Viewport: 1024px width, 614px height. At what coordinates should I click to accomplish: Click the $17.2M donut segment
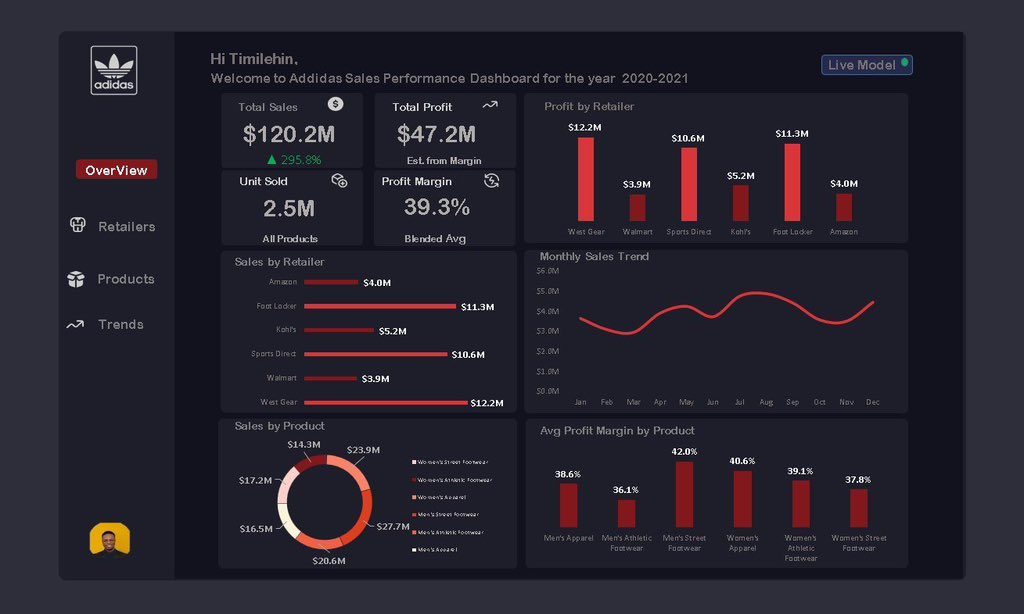click(x=286, y=485)
